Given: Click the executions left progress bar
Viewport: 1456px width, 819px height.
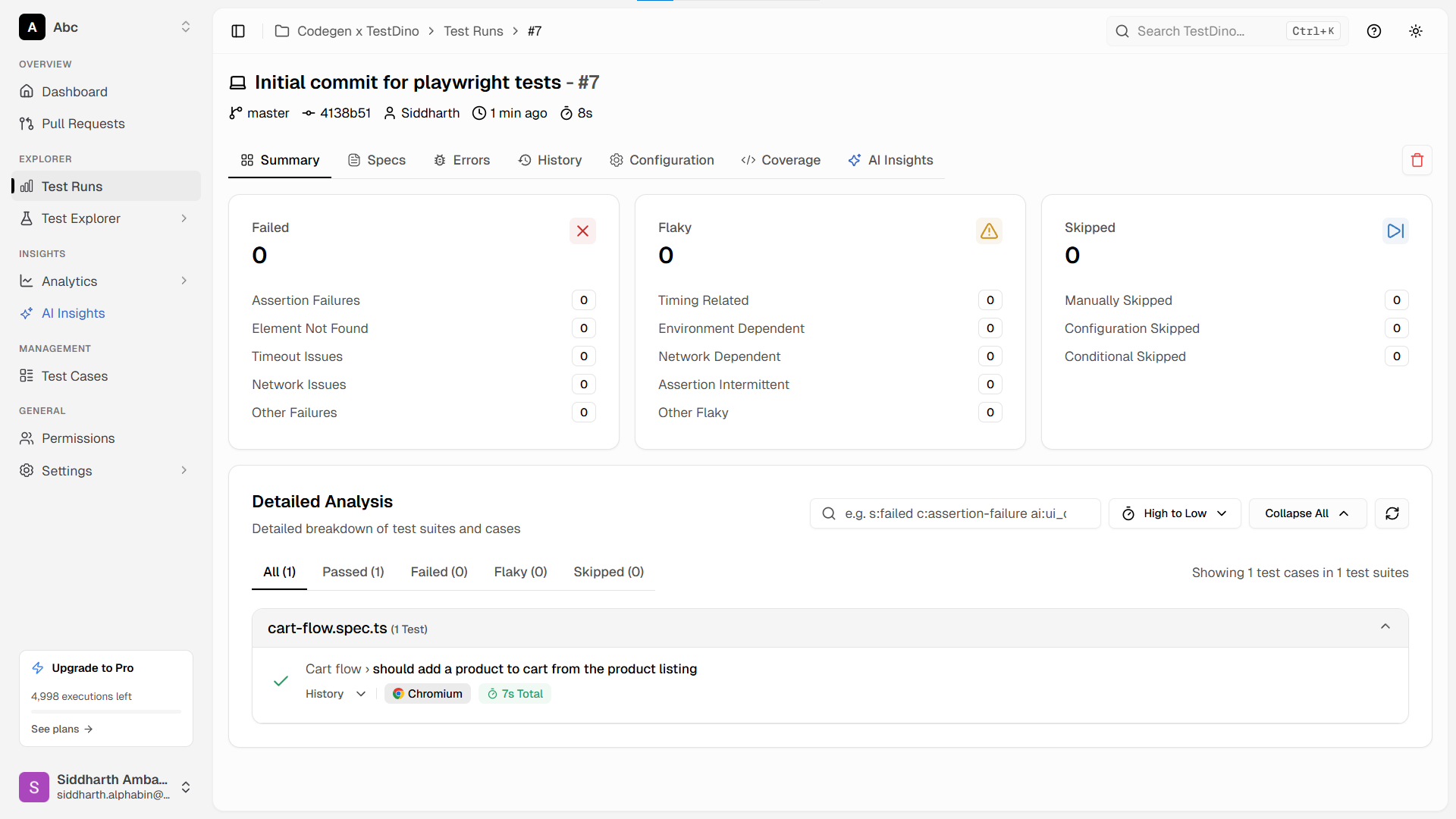Looking at the screenshot, I should click(105, 711).
